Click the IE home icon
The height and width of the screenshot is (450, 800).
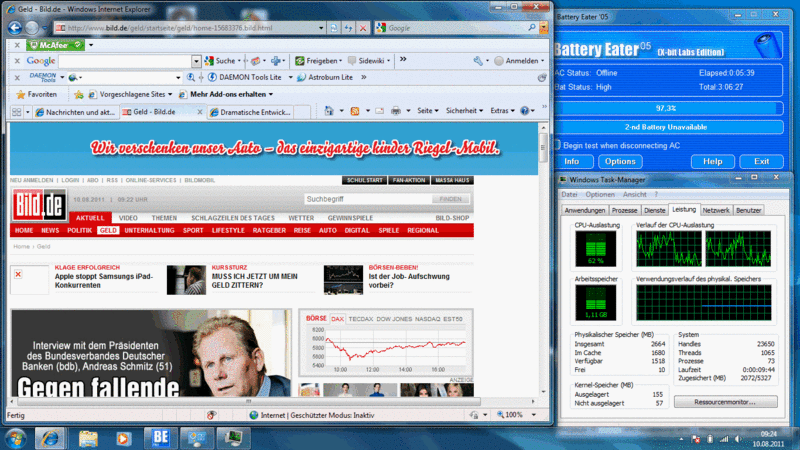(329, 111)
